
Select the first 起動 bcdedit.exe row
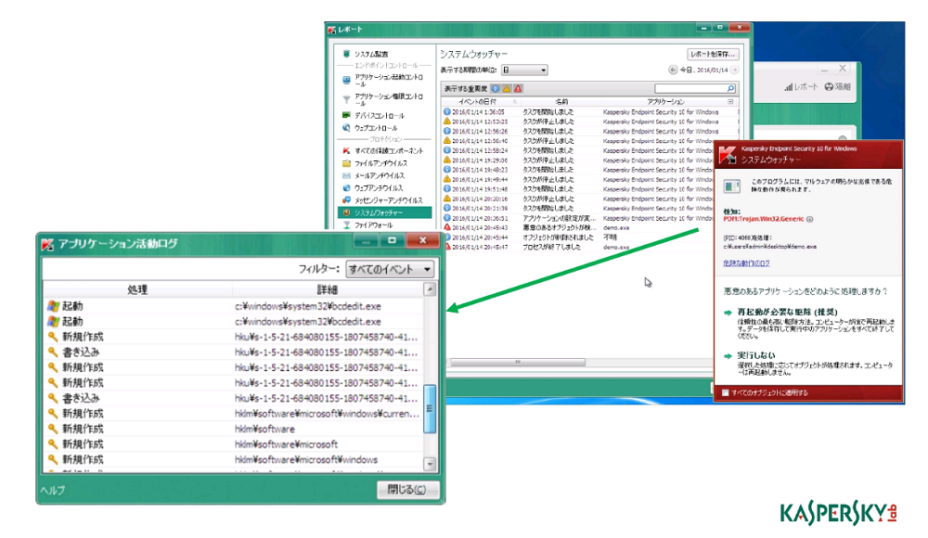click(x=233, y=306)
